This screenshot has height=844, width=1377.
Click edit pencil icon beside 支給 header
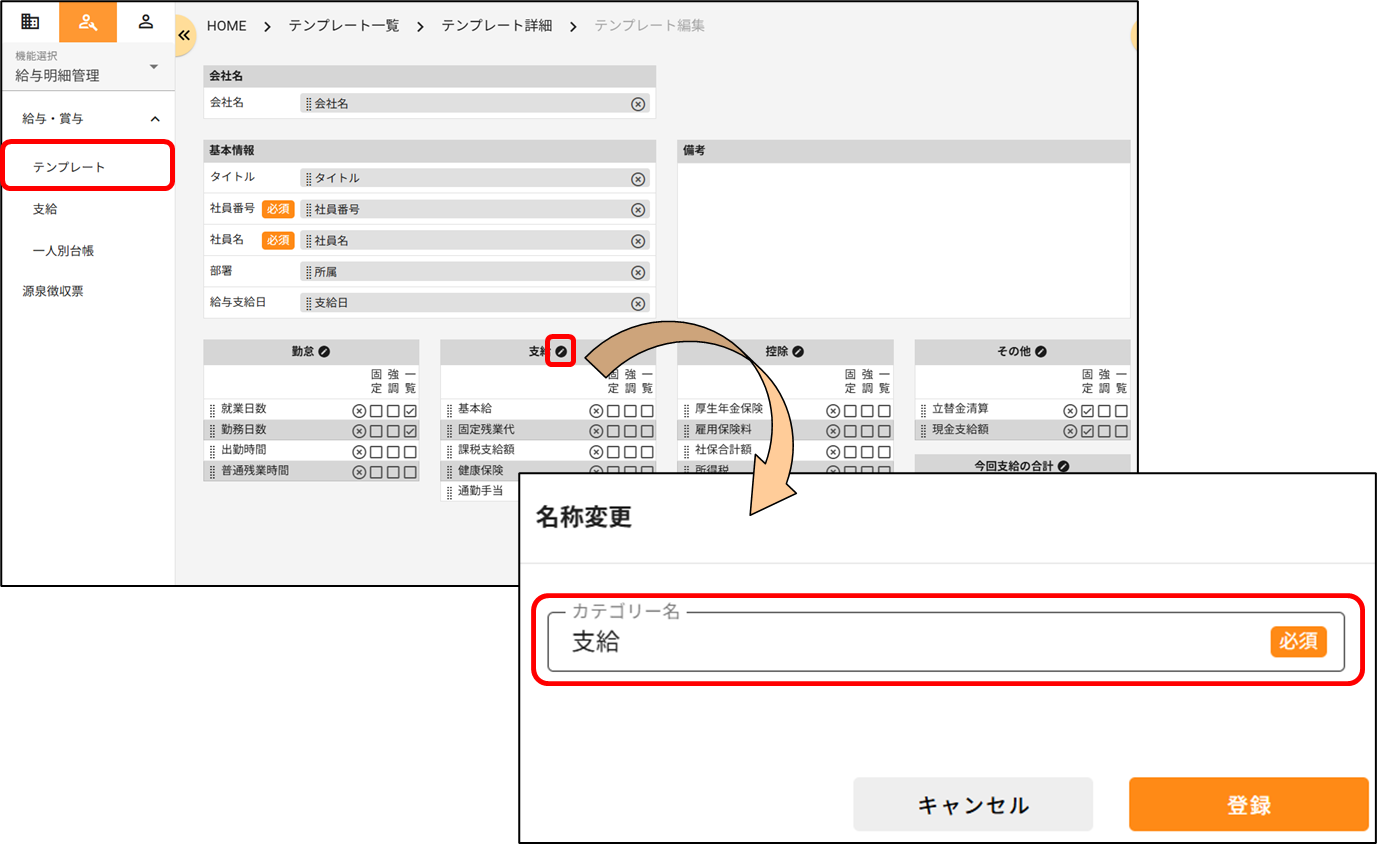(x=561, y=351)
